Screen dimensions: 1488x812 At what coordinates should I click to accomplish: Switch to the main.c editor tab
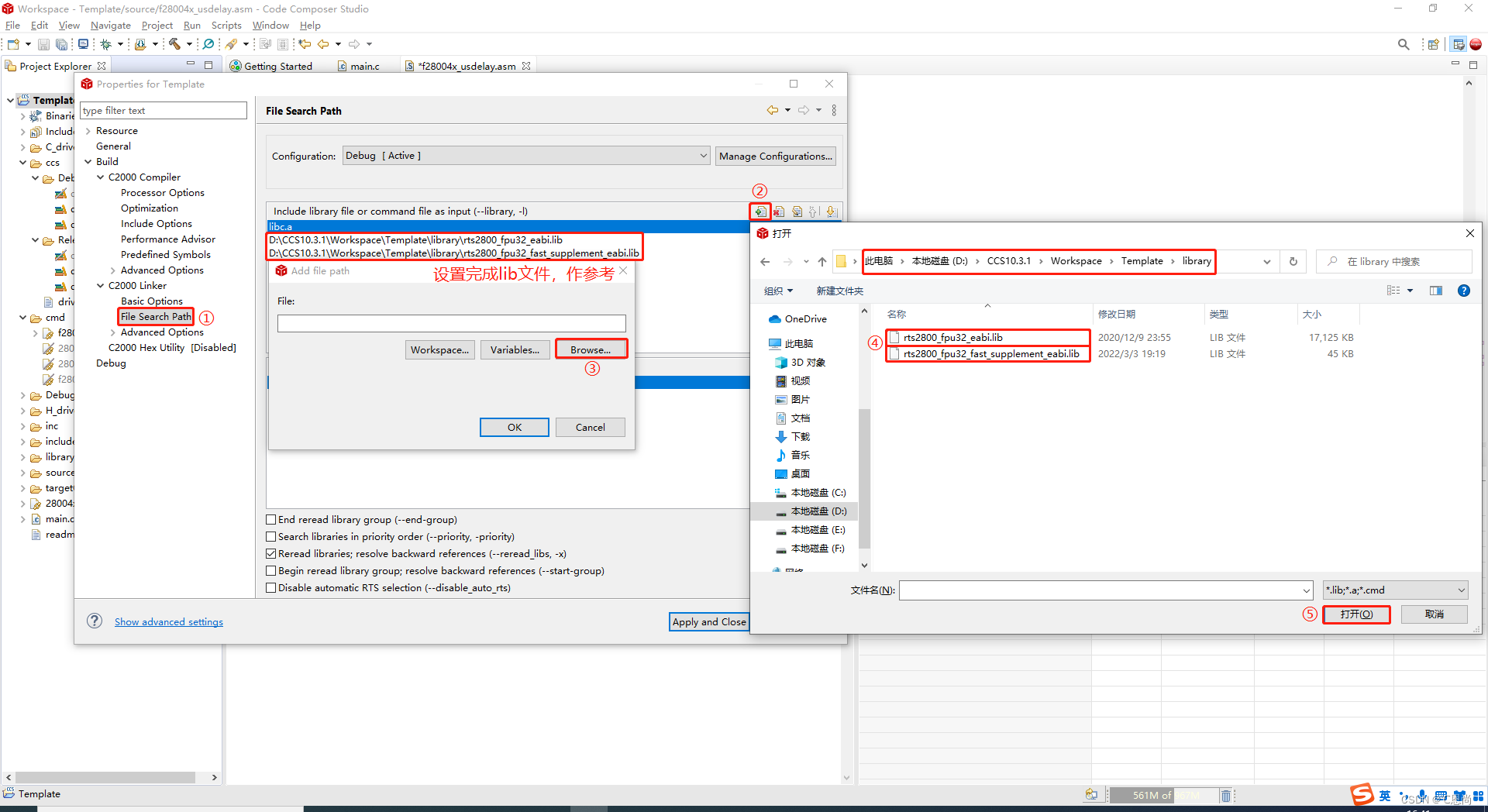(358, 66)
